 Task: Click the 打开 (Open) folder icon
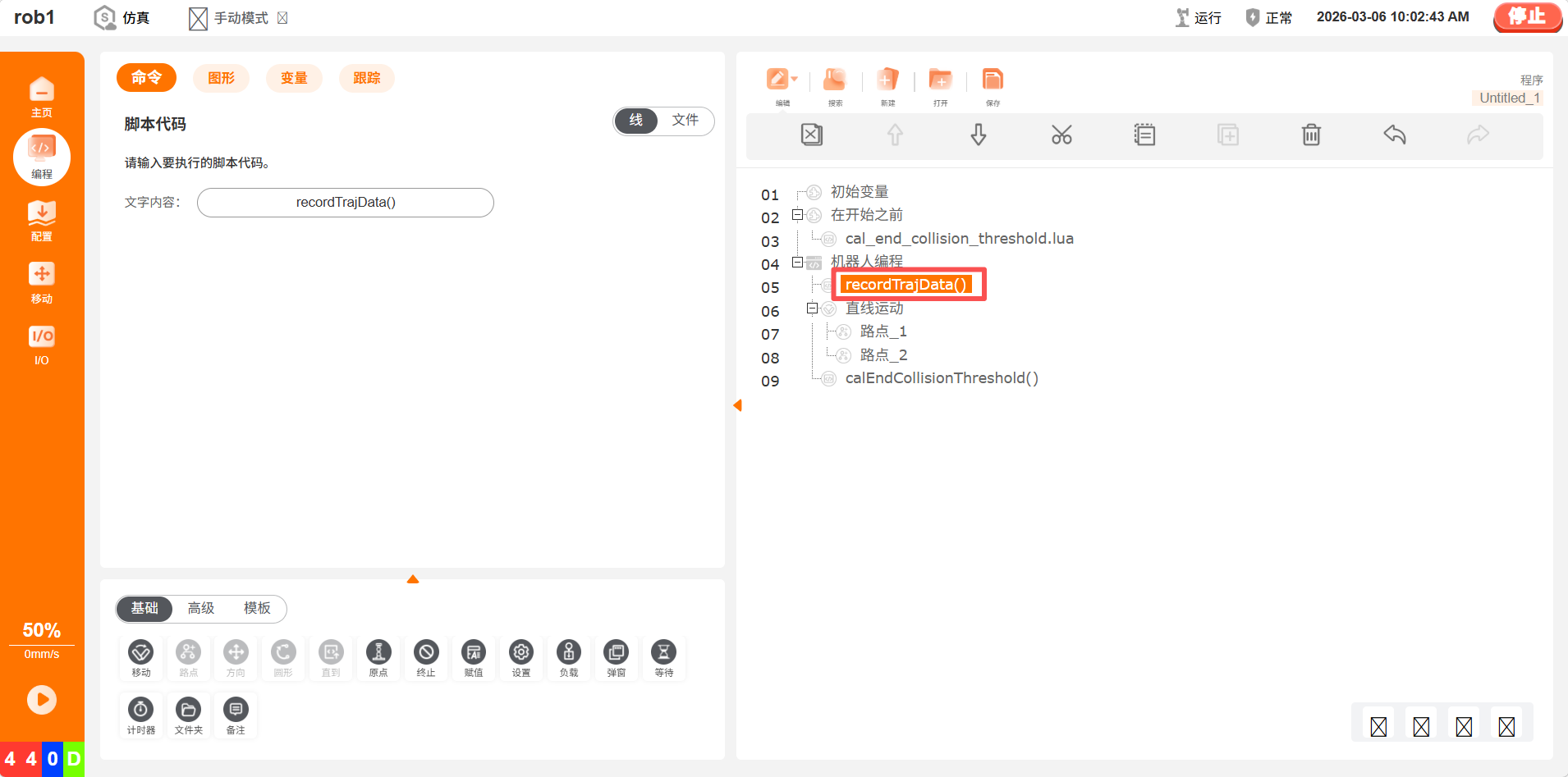tap(940, 80)
